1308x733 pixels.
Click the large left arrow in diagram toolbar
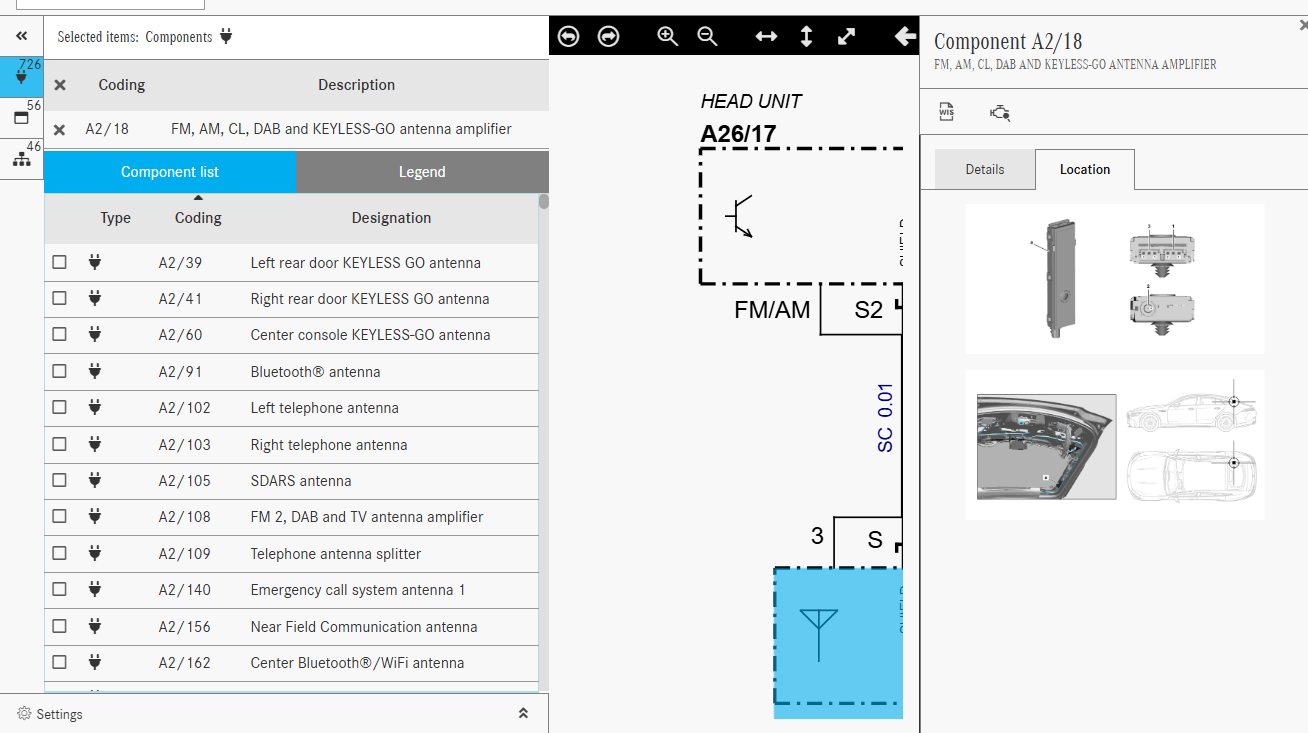906,36
